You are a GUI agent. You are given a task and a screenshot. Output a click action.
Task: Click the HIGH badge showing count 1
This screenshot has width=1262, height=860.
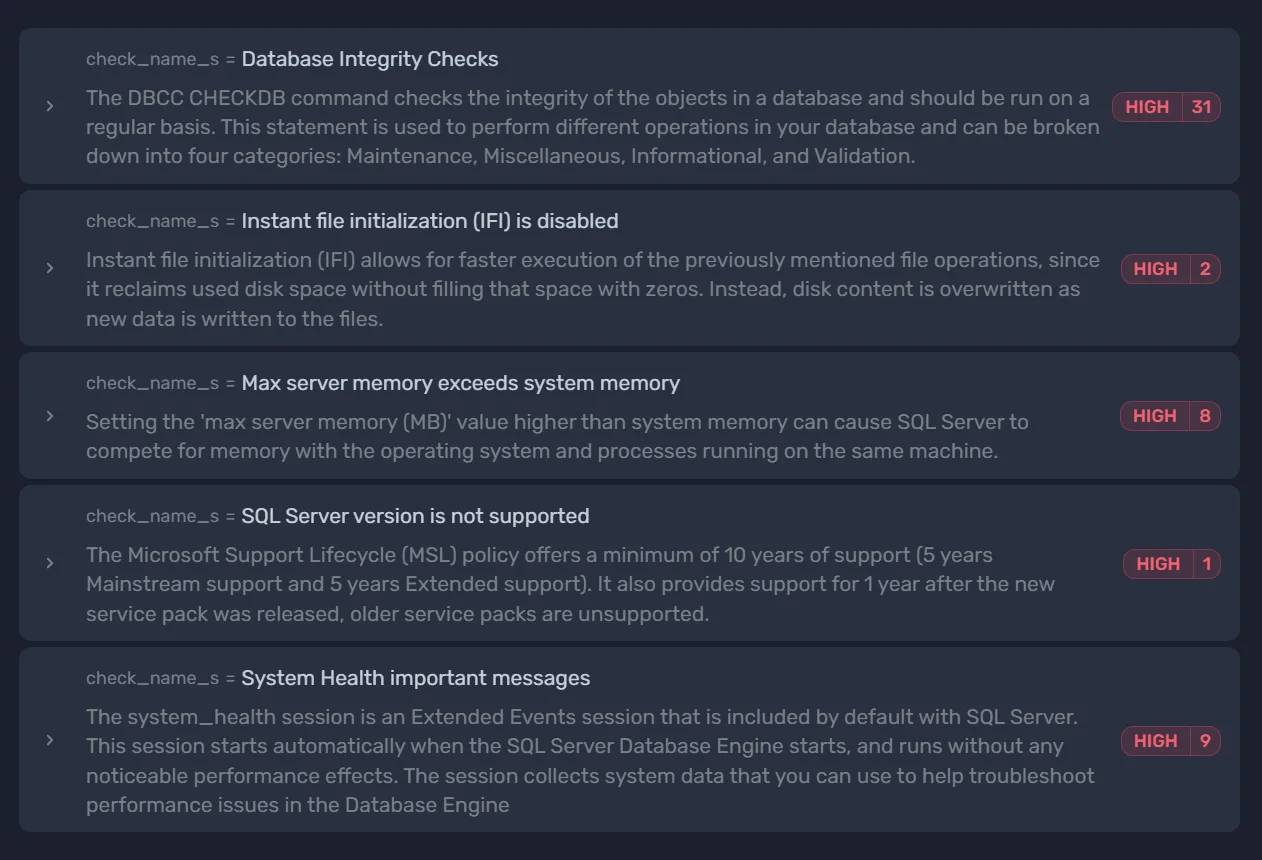point(1171,563)
